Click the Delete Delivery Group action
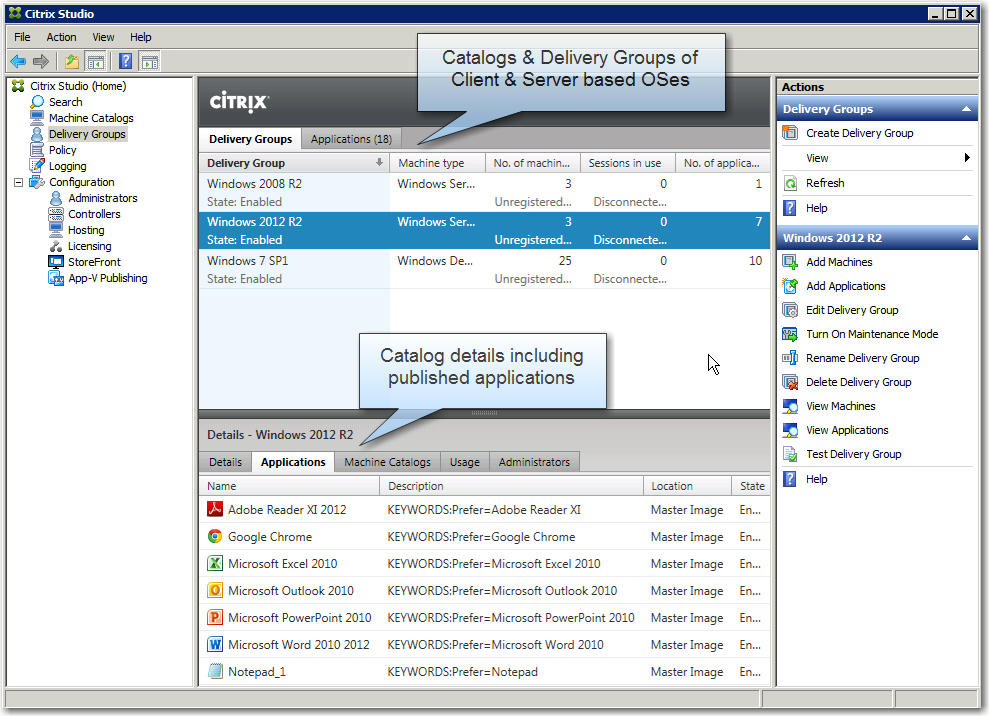The height and width of the screenshot is (716, 989). click(x=858, y=382)
